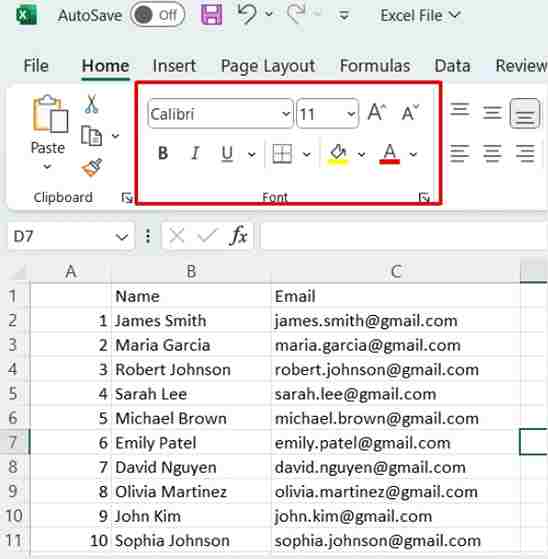Click the Cut scissors icon
The width and height of the screenshot is (548, 559).
click(91, 104)
